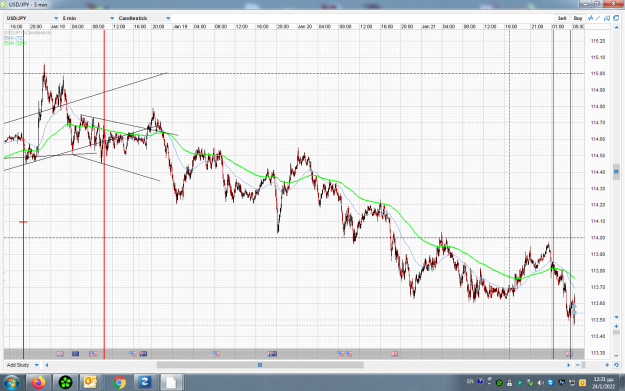Open the blue Z app in taskbar
The image size is (625, 391).
point(144,382)
